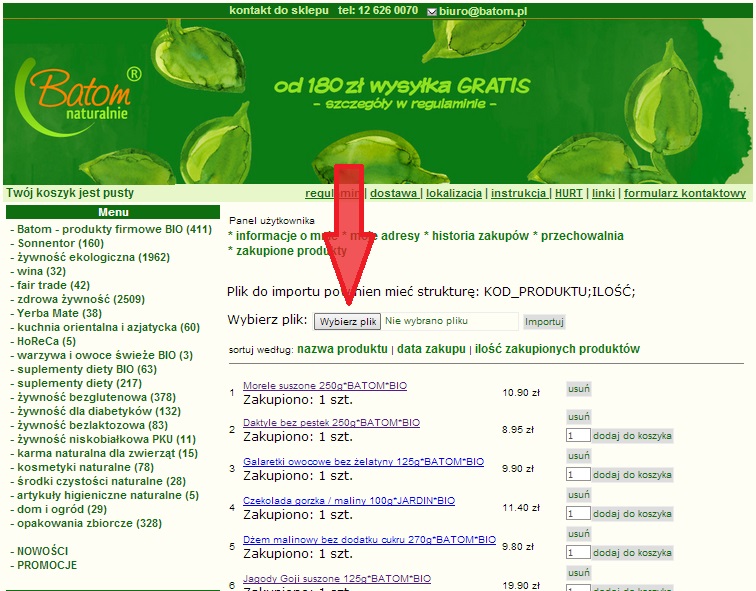The height and width of the screenshot is (591, 756).
Task: Open artykuły higieniczne naturalne (5) category
Action: (x=108, y=495)
